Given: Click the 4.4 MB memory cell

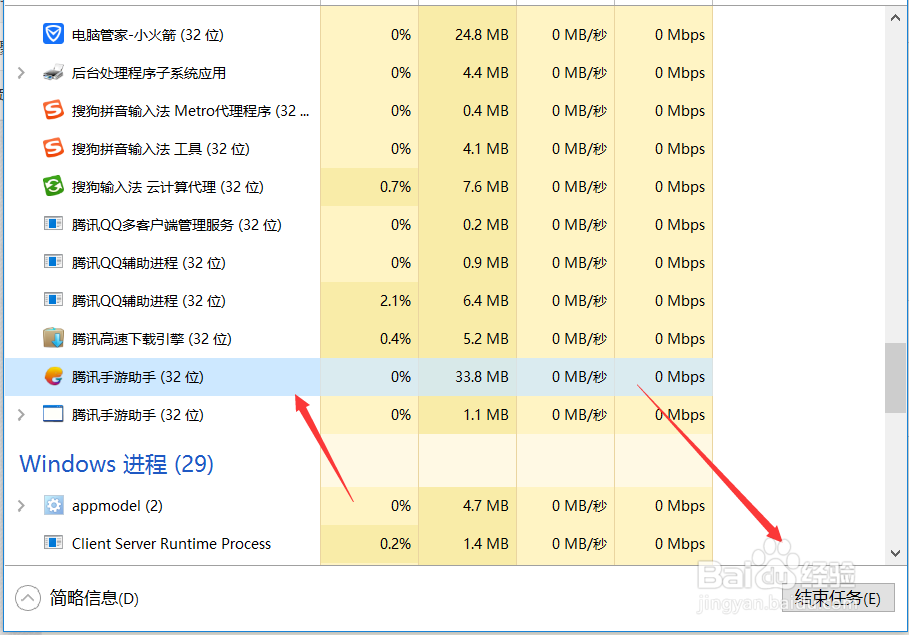Looking at the screenshot, I should 467,73.
